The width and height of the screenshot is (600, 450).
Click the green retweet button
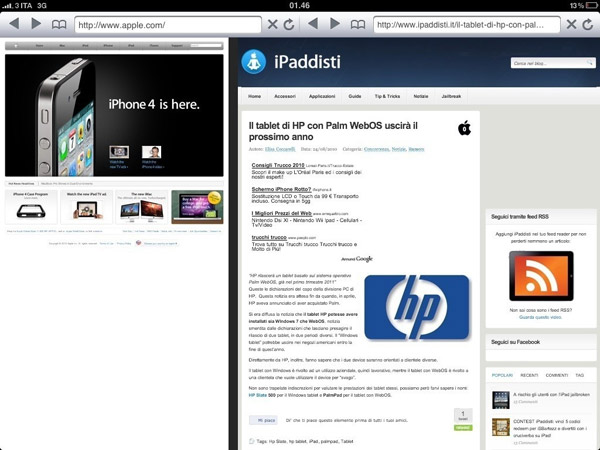pyautogui.click(x=463, y=428)
